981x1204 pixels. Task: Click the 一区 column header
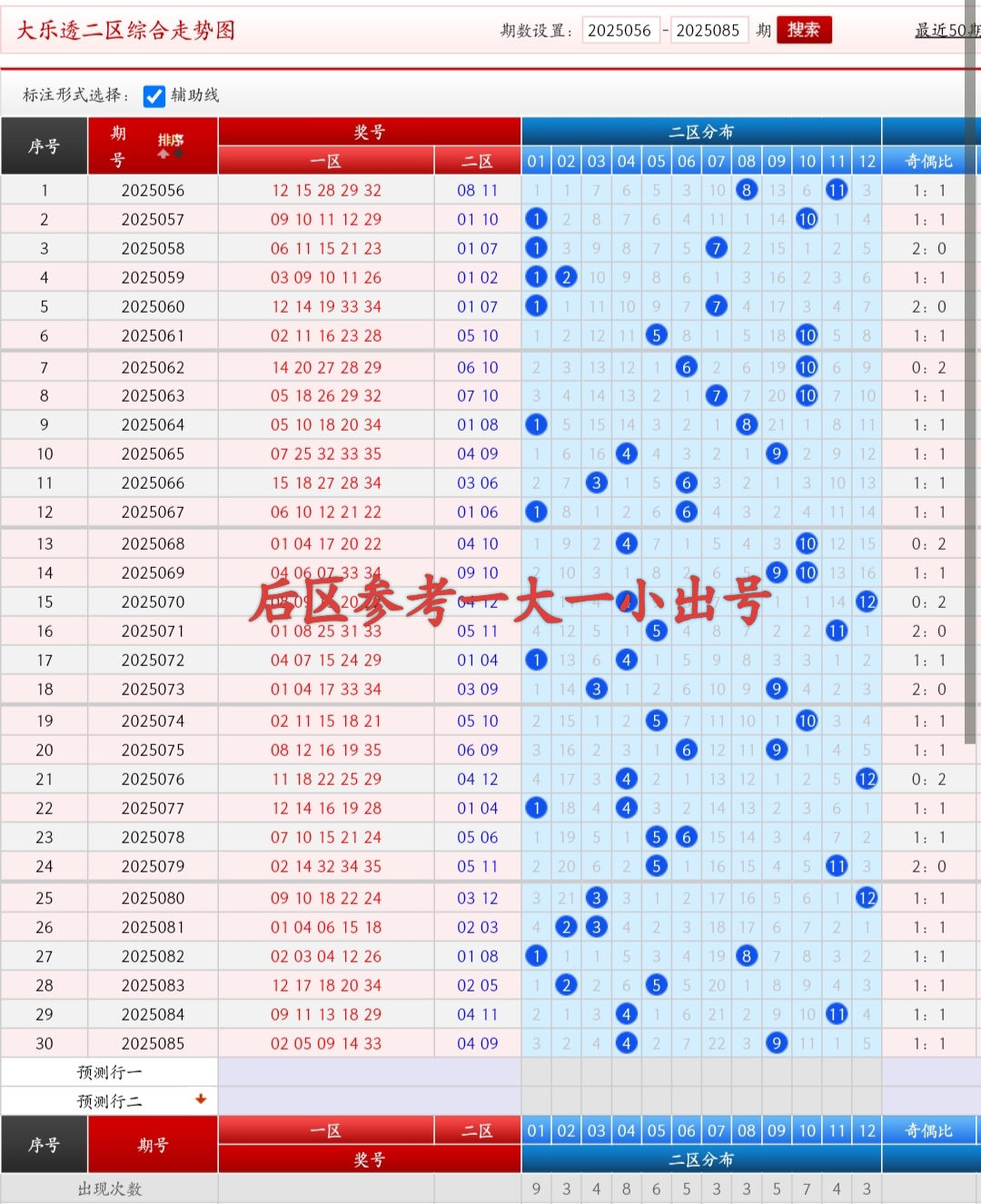[x=324, y=161]
